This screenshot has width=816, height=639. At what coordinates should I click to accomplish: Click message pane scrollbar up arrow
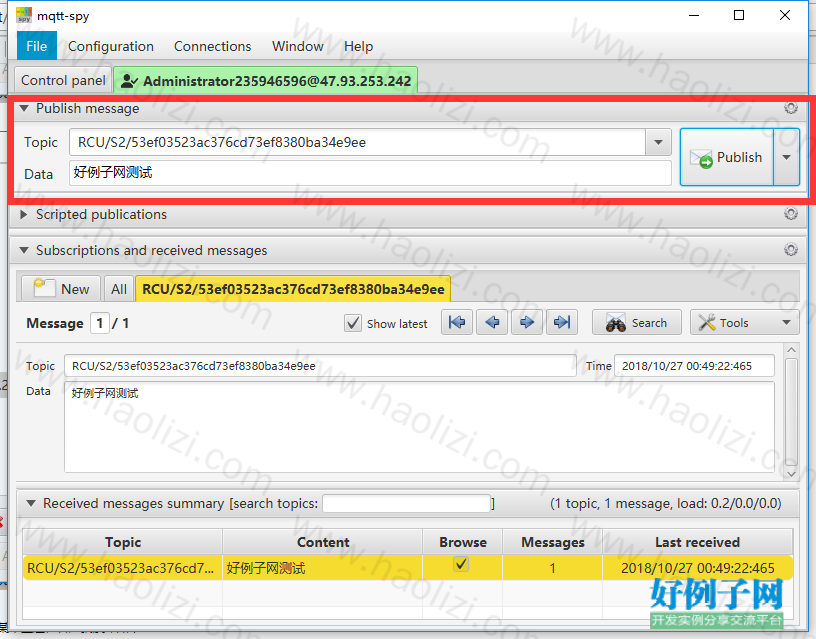791,350
